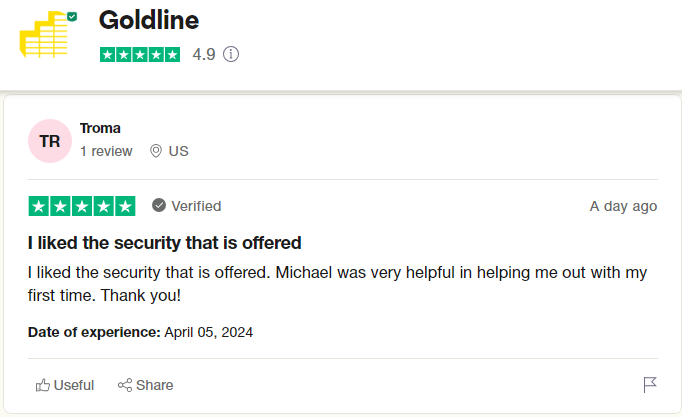Click the '1 review' count under Troma
Image resolution: width=682 pixels, height=417 pixels.
coord(106,151)
